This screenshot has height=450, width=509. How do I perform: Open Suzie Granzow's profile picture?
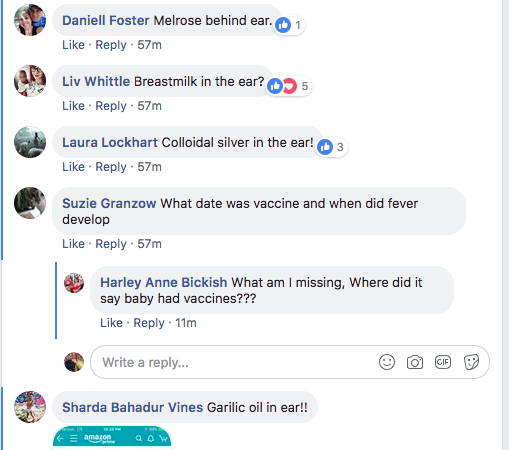(x=30, y=203)
